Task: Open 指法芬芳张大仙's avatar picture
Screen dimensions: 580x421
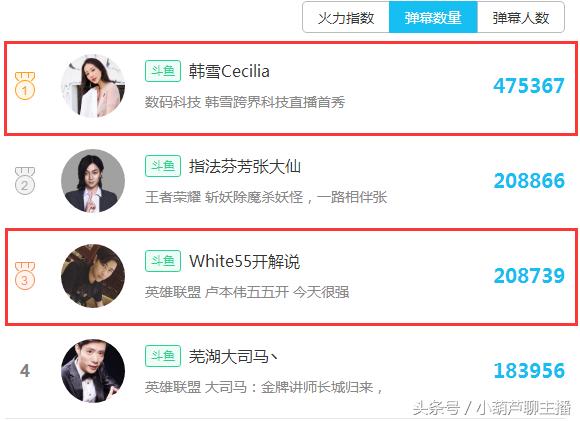Action: pos(93,181)
